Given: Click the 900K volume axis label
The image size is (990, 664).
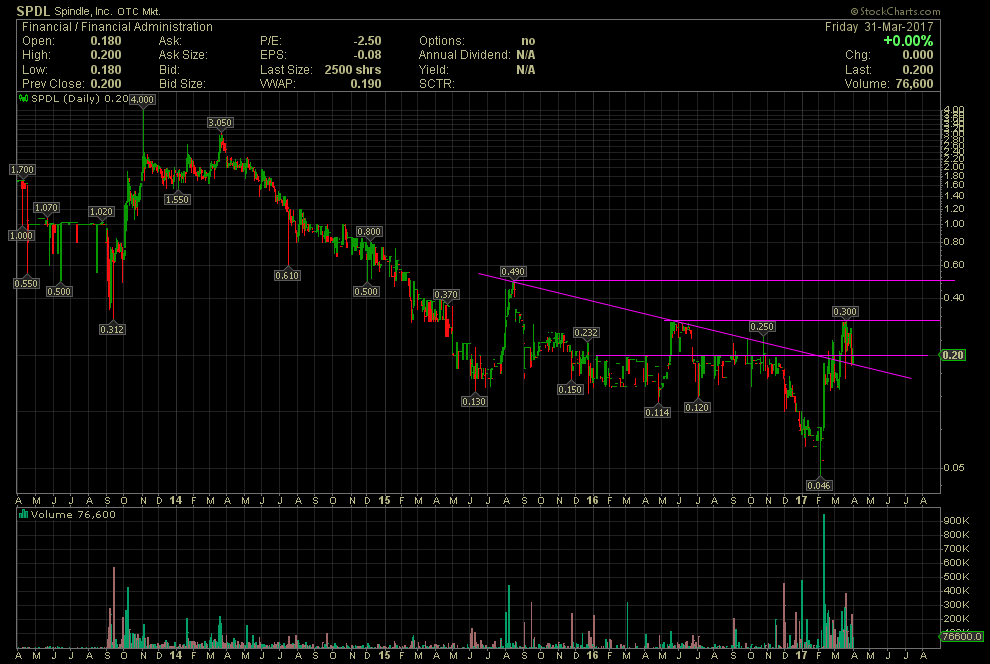Looking at the screenshot, I should pyautogui.click(x=957, y=521).
